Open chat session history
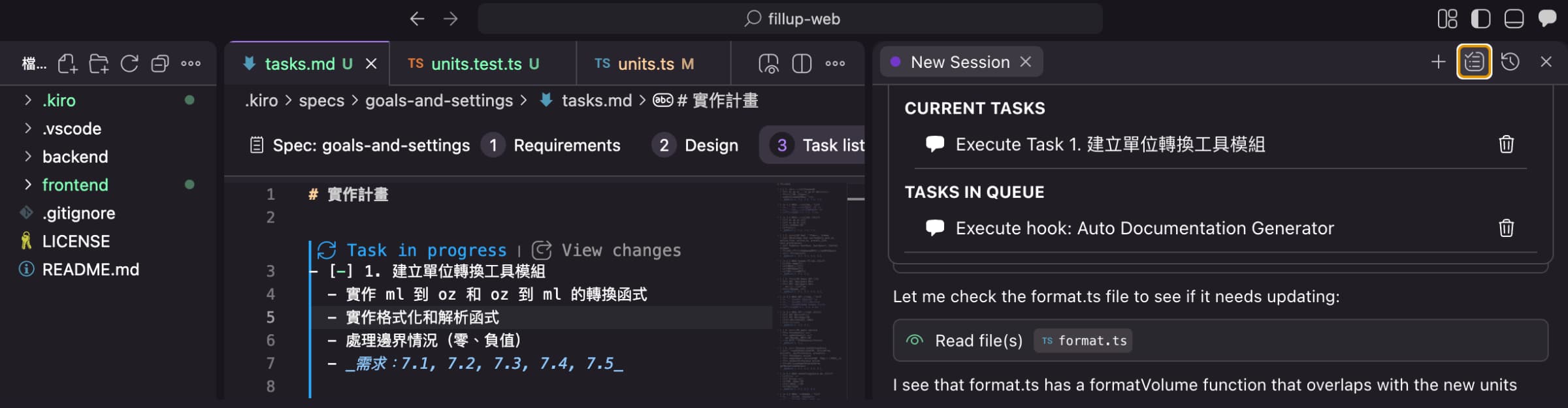Image resolution: width=1568 pixels, height=408 pixels. (1510, 62)
